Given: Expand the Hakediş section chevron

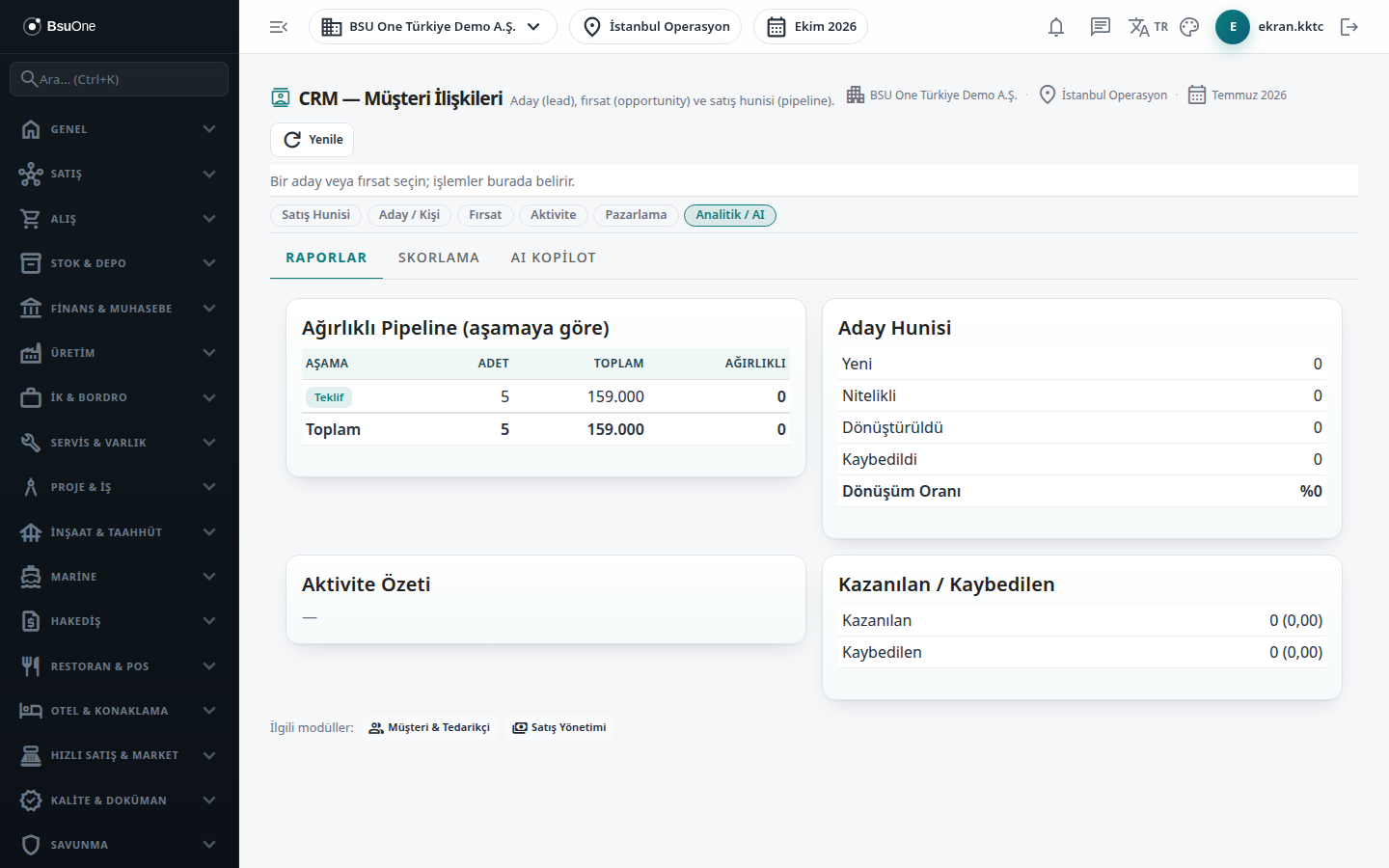Looking at the screenshot, I should tap(209, 621).
